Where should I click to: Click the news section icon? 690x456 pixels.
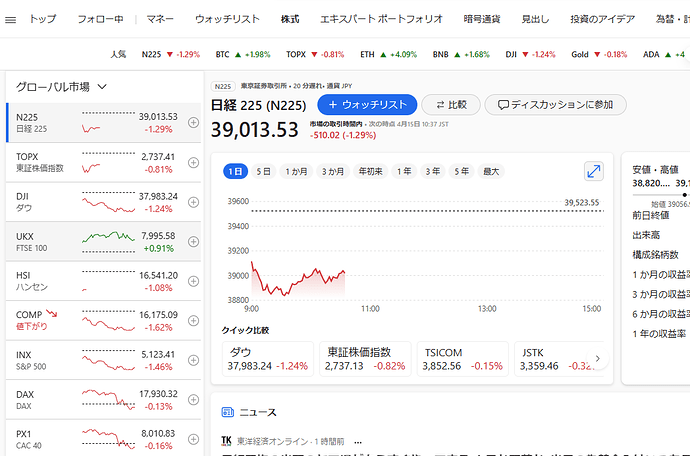point(228,412)
